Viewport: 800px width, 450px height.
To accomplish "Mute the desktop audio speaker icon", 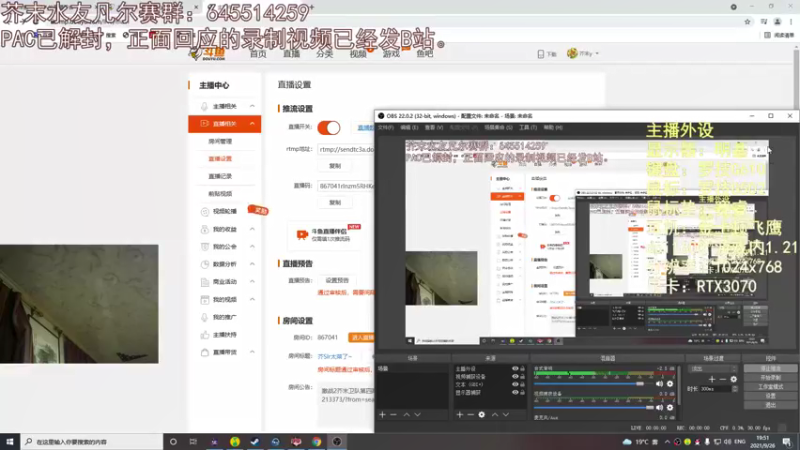I will (x=659, y=384).
